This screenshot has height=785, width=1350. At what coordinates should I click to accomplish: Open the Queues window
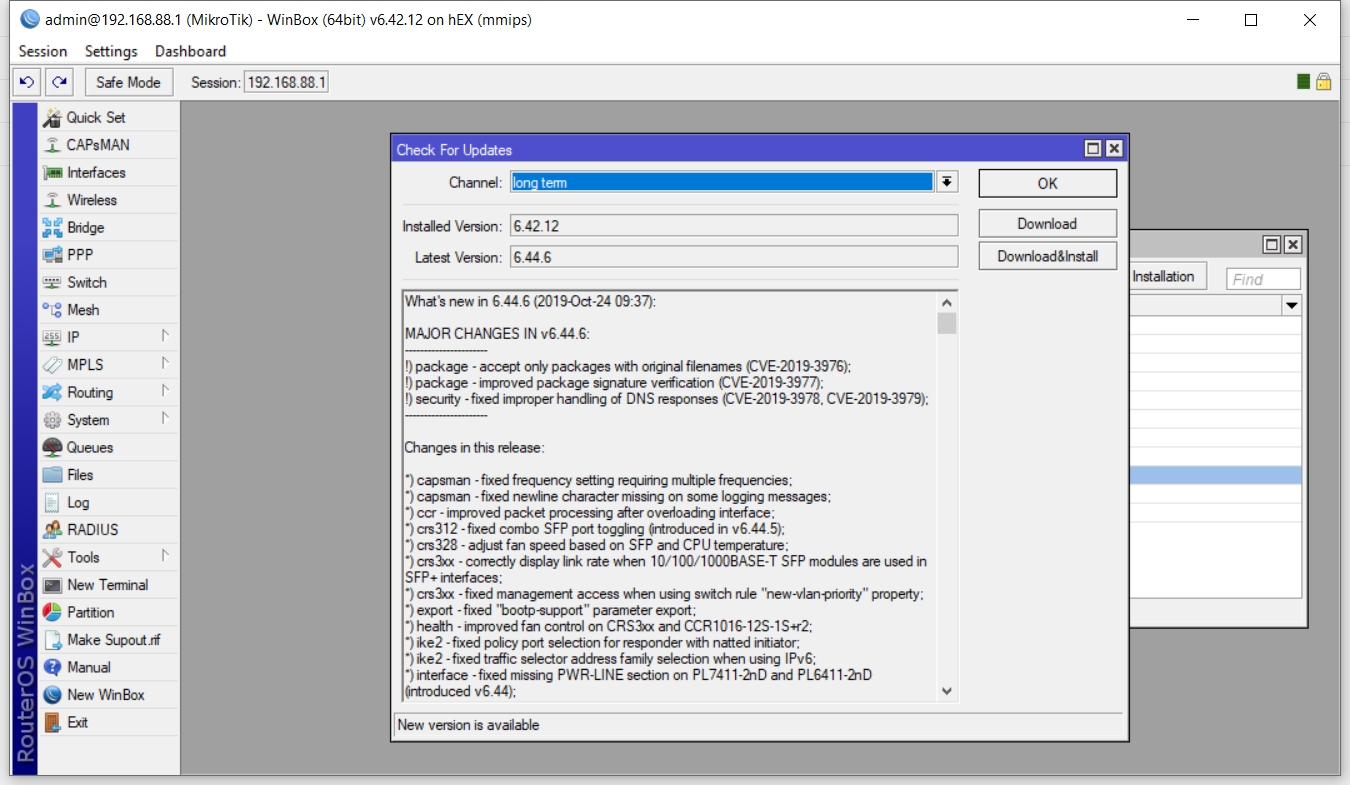tap(108, 447)
